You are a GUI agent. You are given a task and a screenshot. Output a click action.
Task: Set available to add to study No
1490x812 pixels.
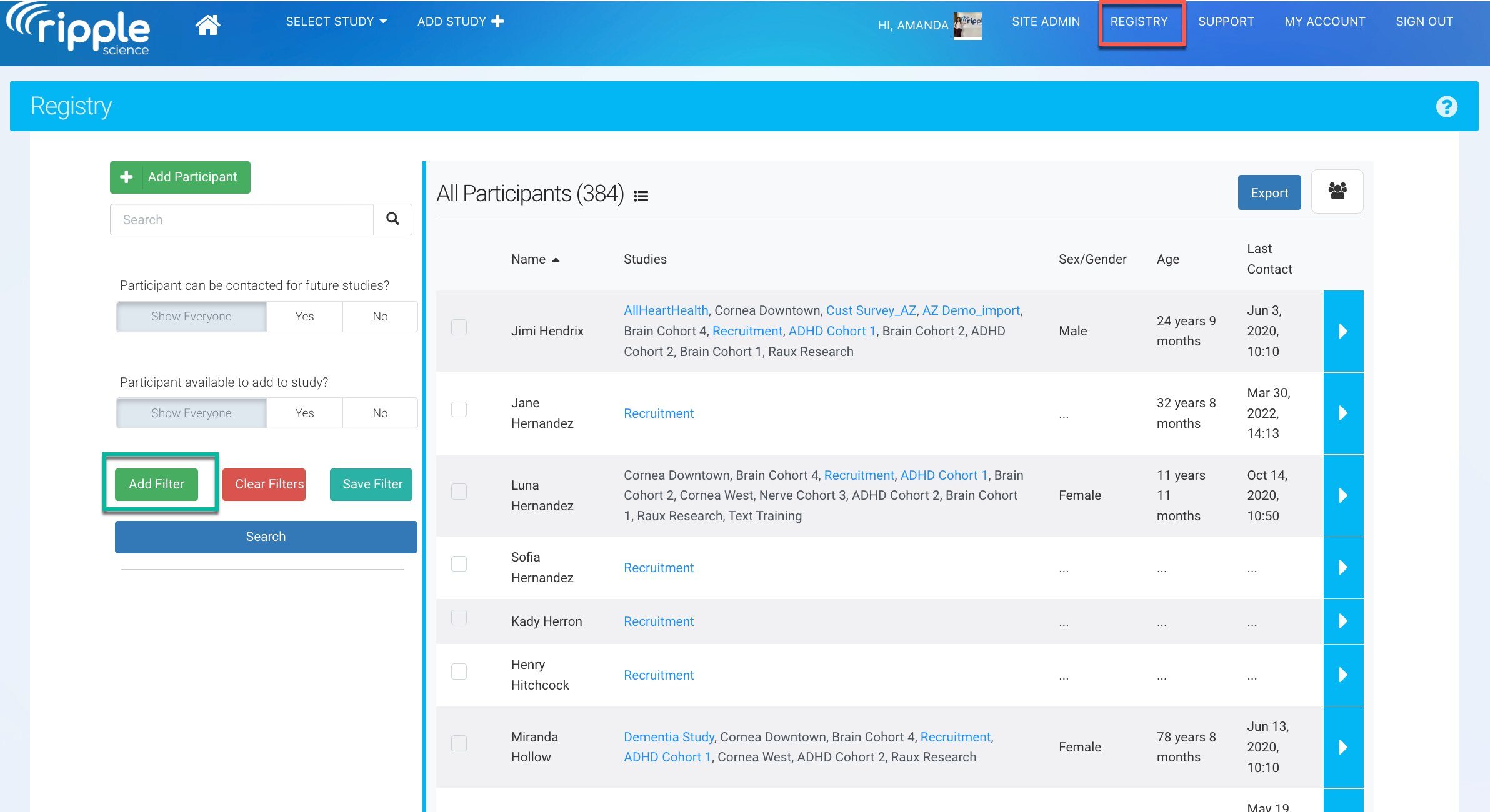380,413
